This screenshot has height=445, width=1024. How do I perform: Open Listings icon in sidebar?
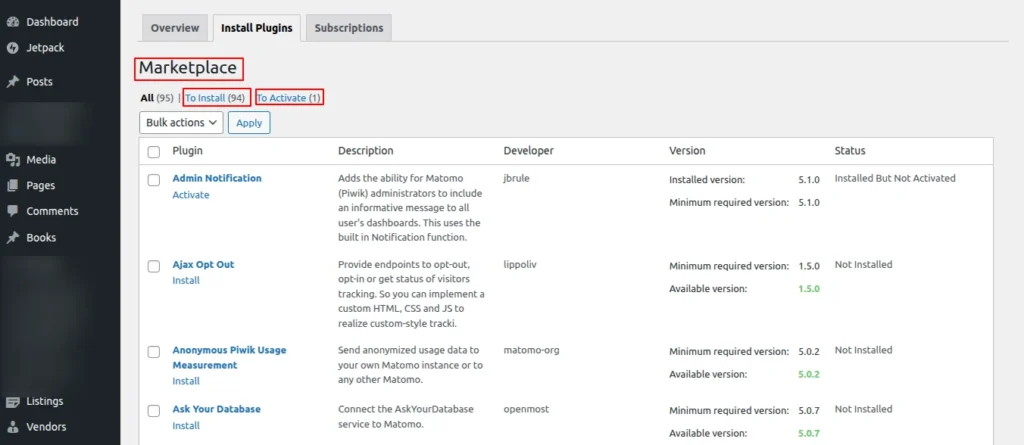(12, 402)
